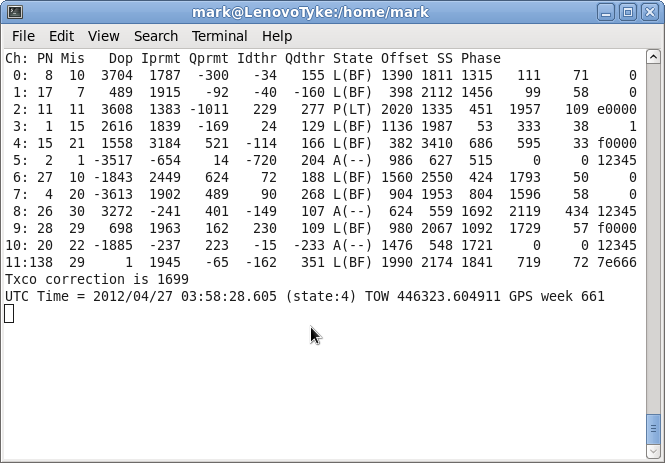Expand the View menu
Screen dimensions: 665x463
(x=103, y=36)
